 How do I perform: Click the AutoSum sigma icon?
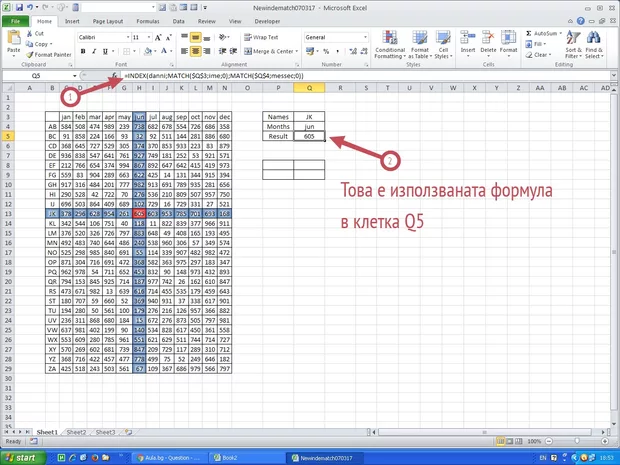529,34
